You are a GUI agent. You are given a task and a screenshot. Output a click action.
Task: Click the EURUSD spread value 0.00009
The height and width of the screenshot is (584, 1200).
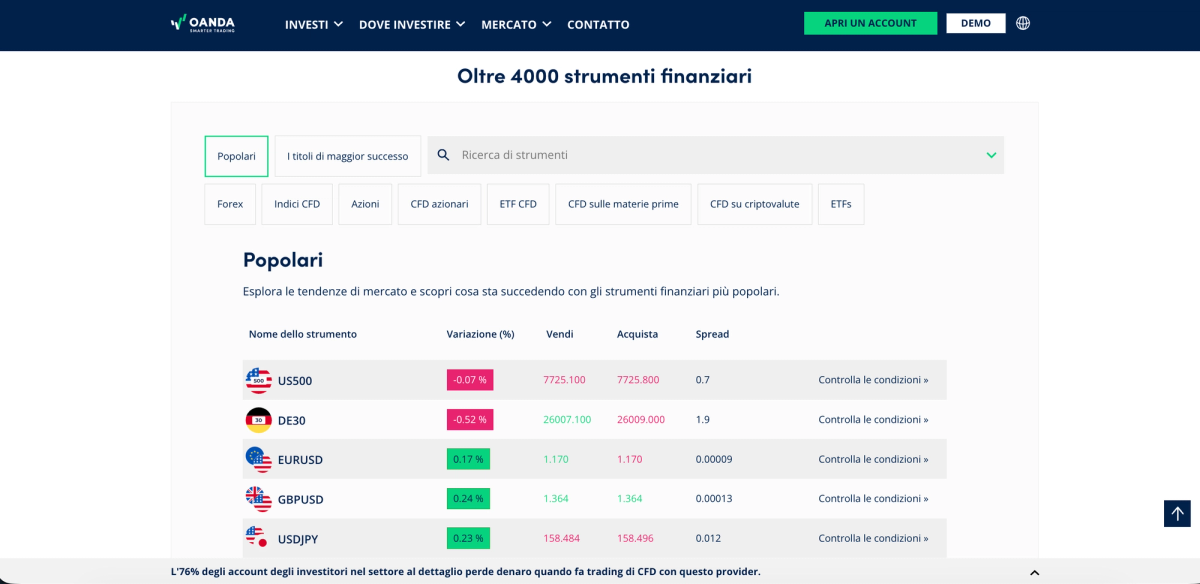(714, 459)
